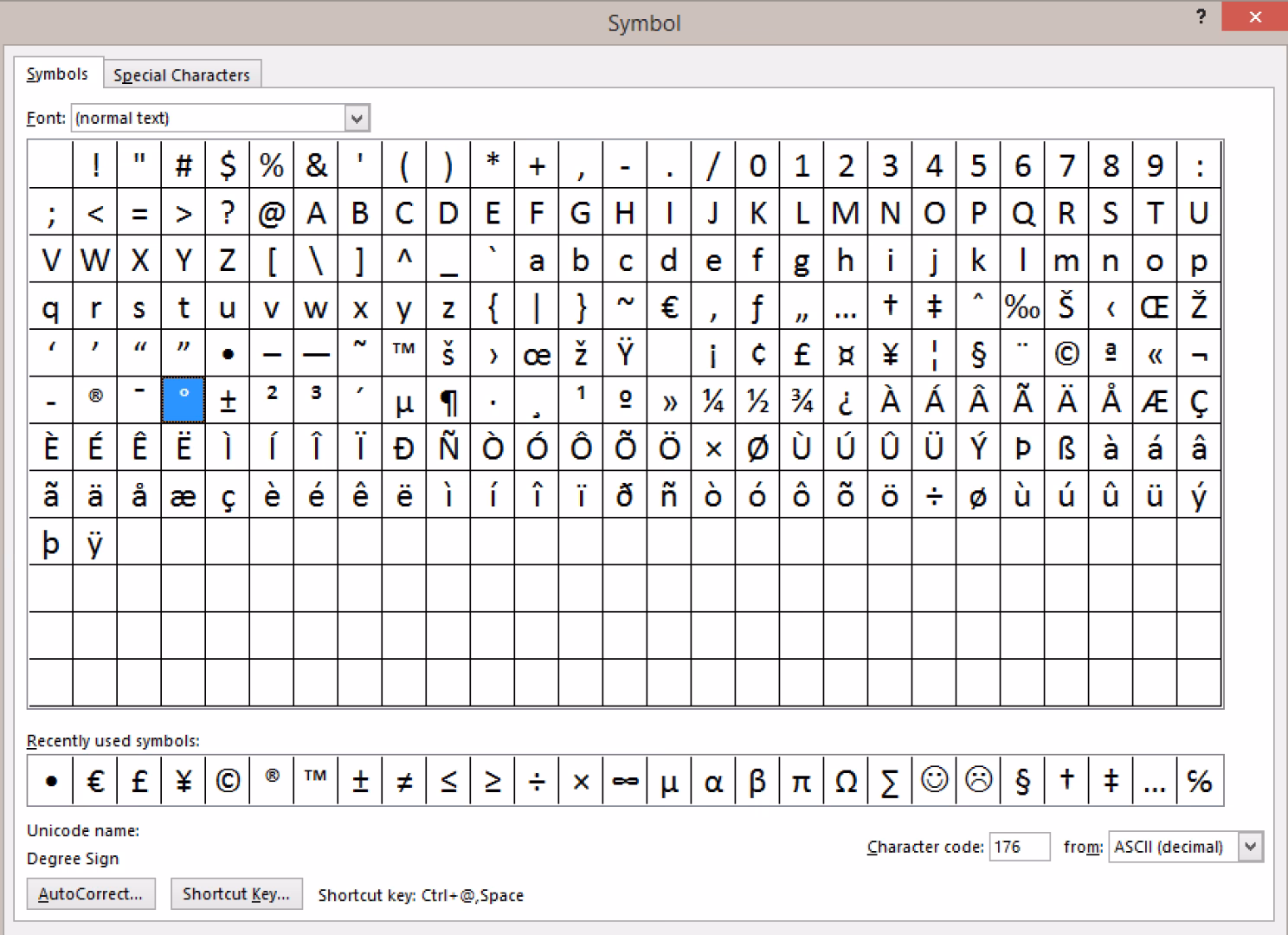1288x935 pixels.
Task: Select the pilcrow paragraph symbol
Action: pyautogui.click(x=449, y=399)
